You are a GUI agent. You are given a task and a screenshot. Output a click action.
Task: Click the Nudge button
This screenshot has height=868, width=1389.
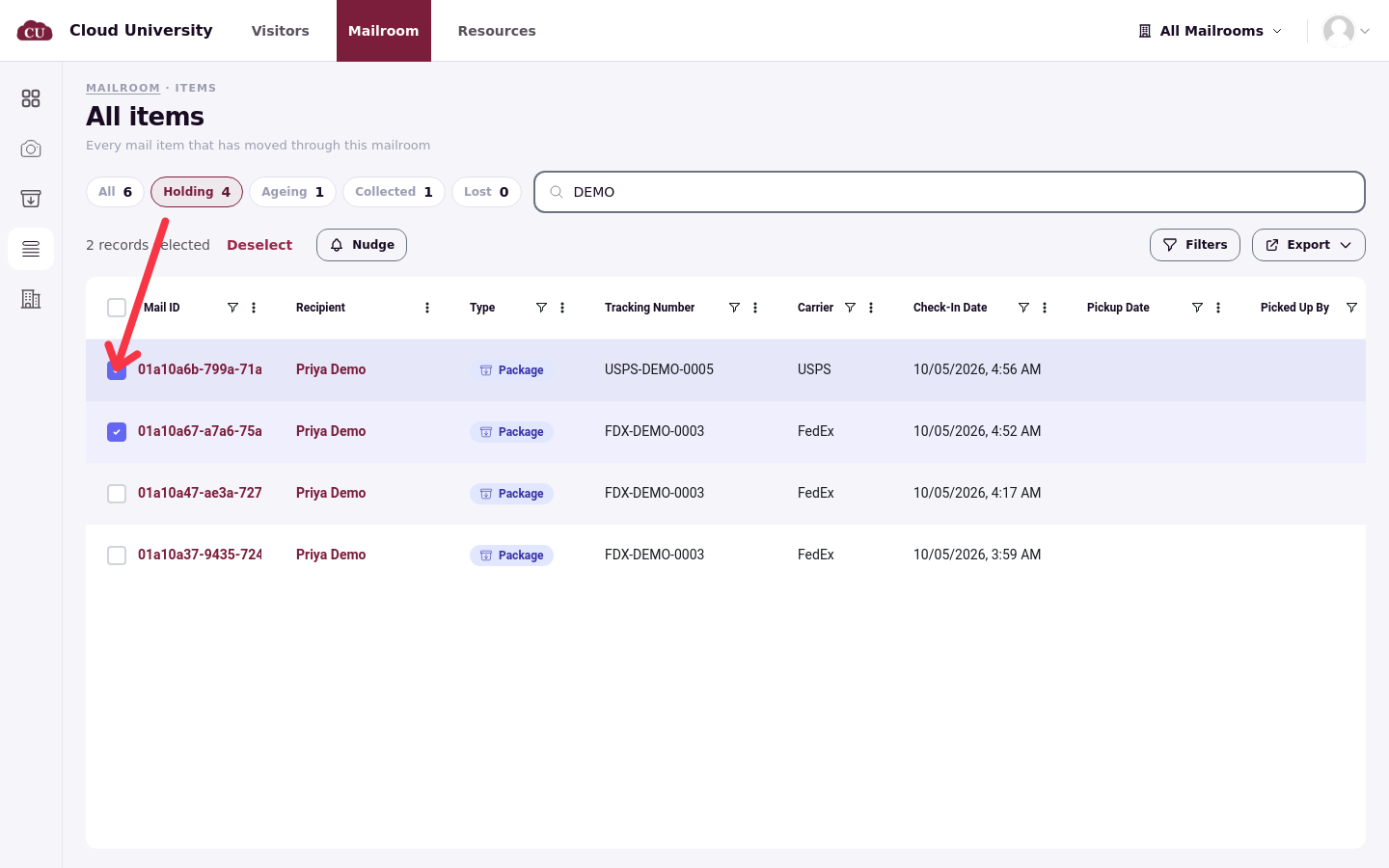point(362,245)
